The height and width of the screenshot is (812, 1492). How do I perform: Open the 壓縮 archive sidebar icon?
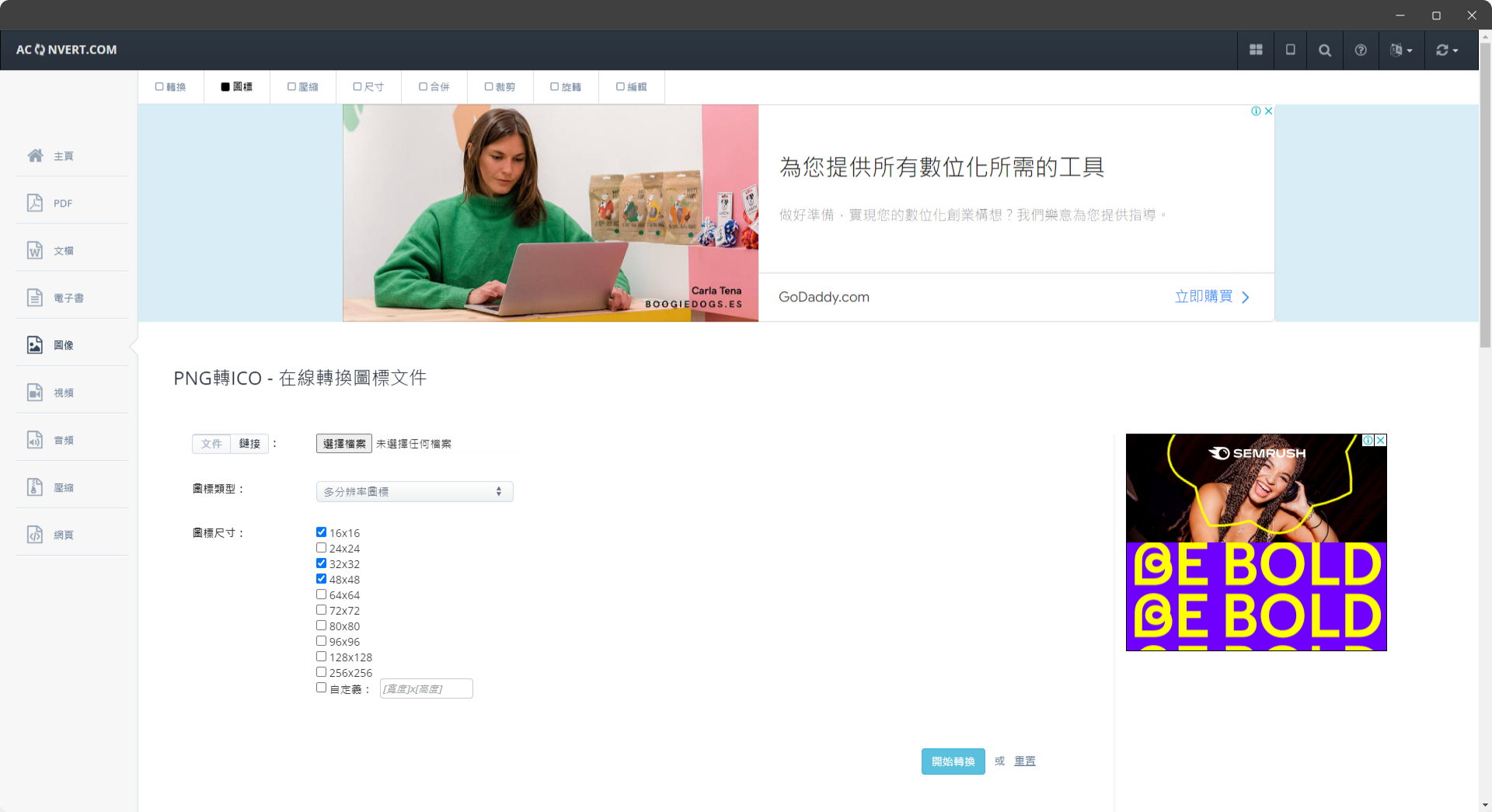35,487
